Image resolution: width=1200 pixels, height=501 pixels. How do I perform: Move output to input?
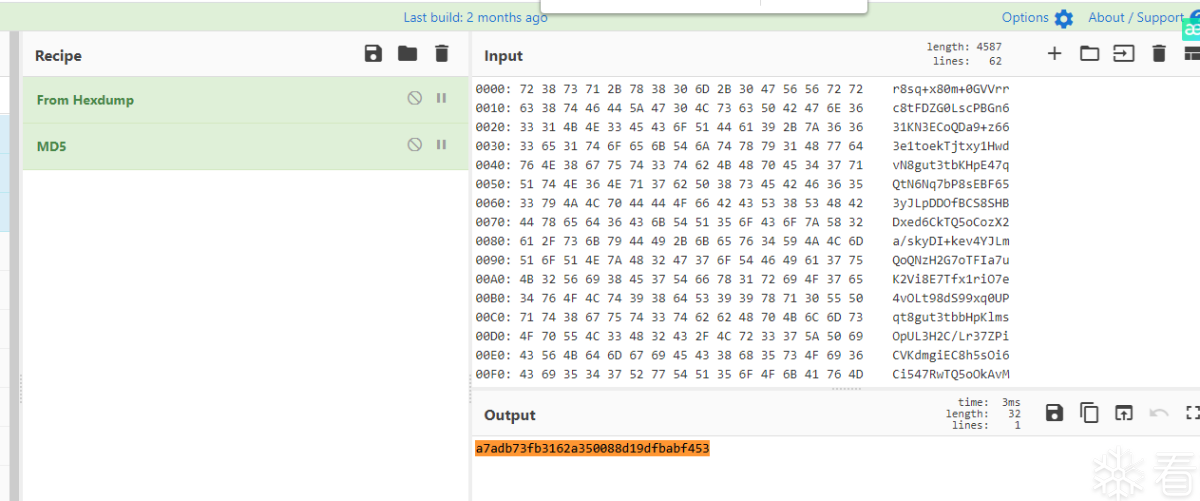click(x=1124, y=413)
